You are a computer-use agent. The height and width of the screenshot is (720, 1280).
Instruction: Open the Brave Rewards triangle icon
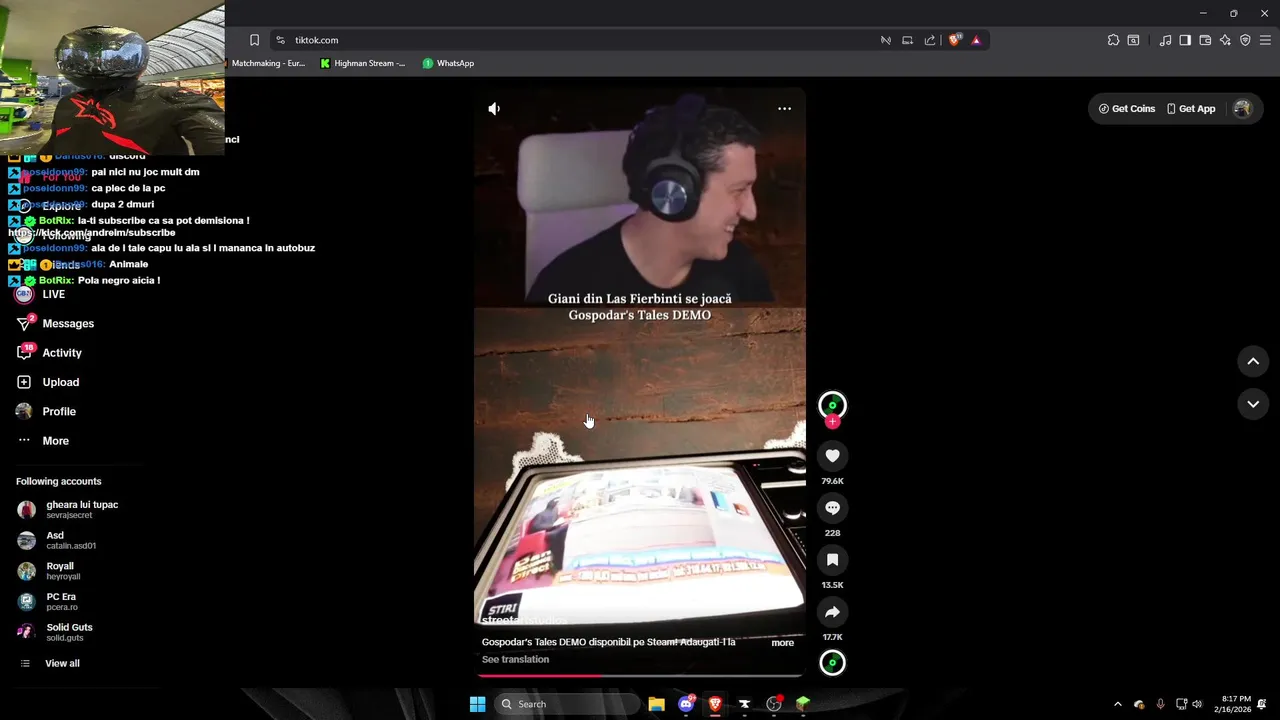tap(976, 40)
